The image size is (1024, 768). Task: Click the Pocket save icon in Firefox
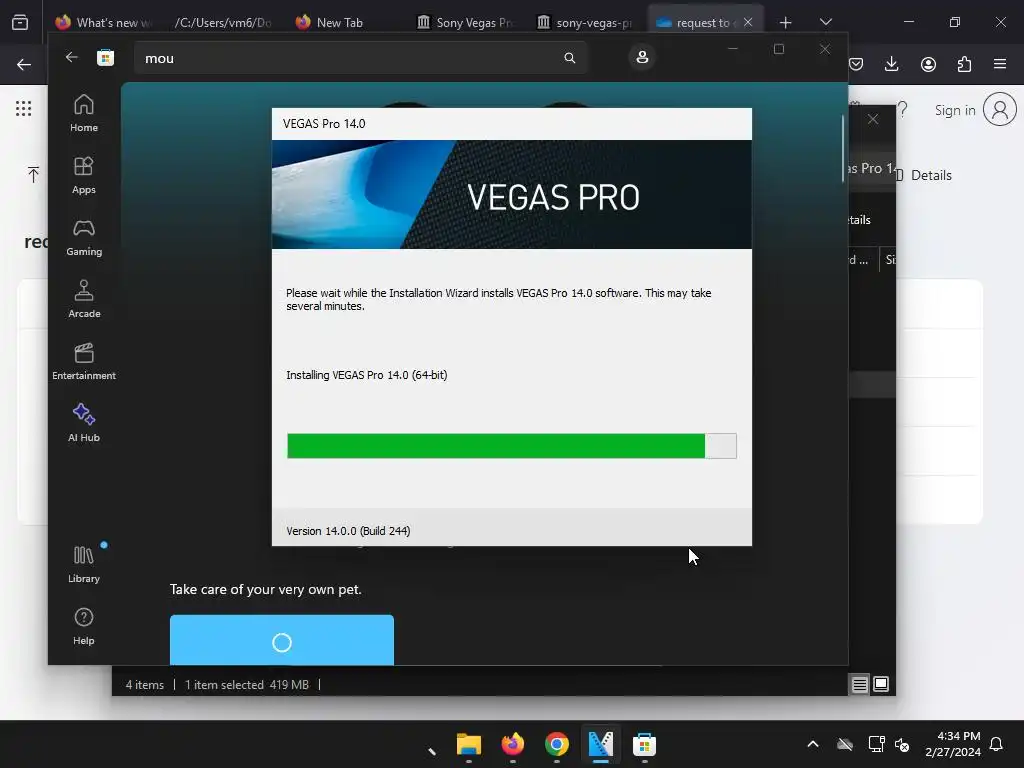[856, 64]
